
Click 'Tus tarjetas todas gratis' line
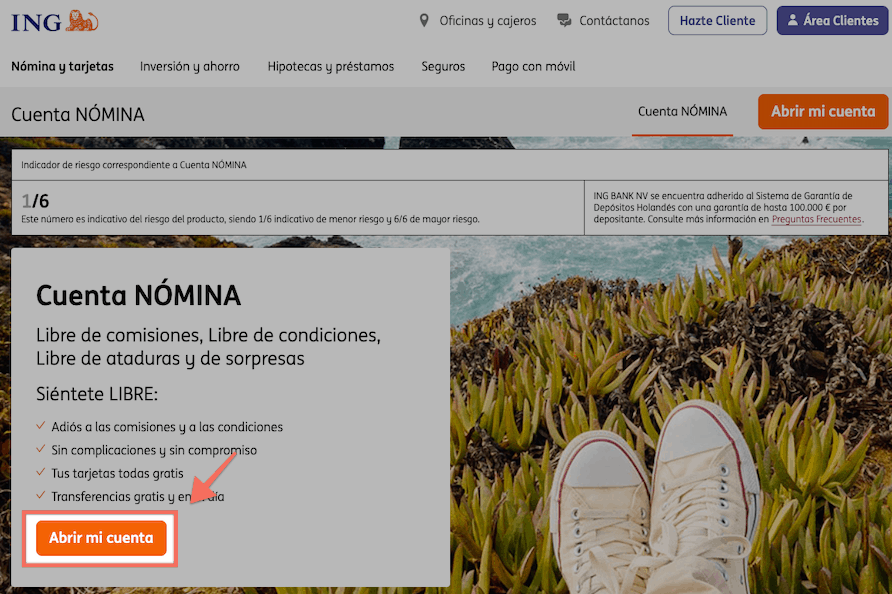pyautogui.click(x=117, y=473)
